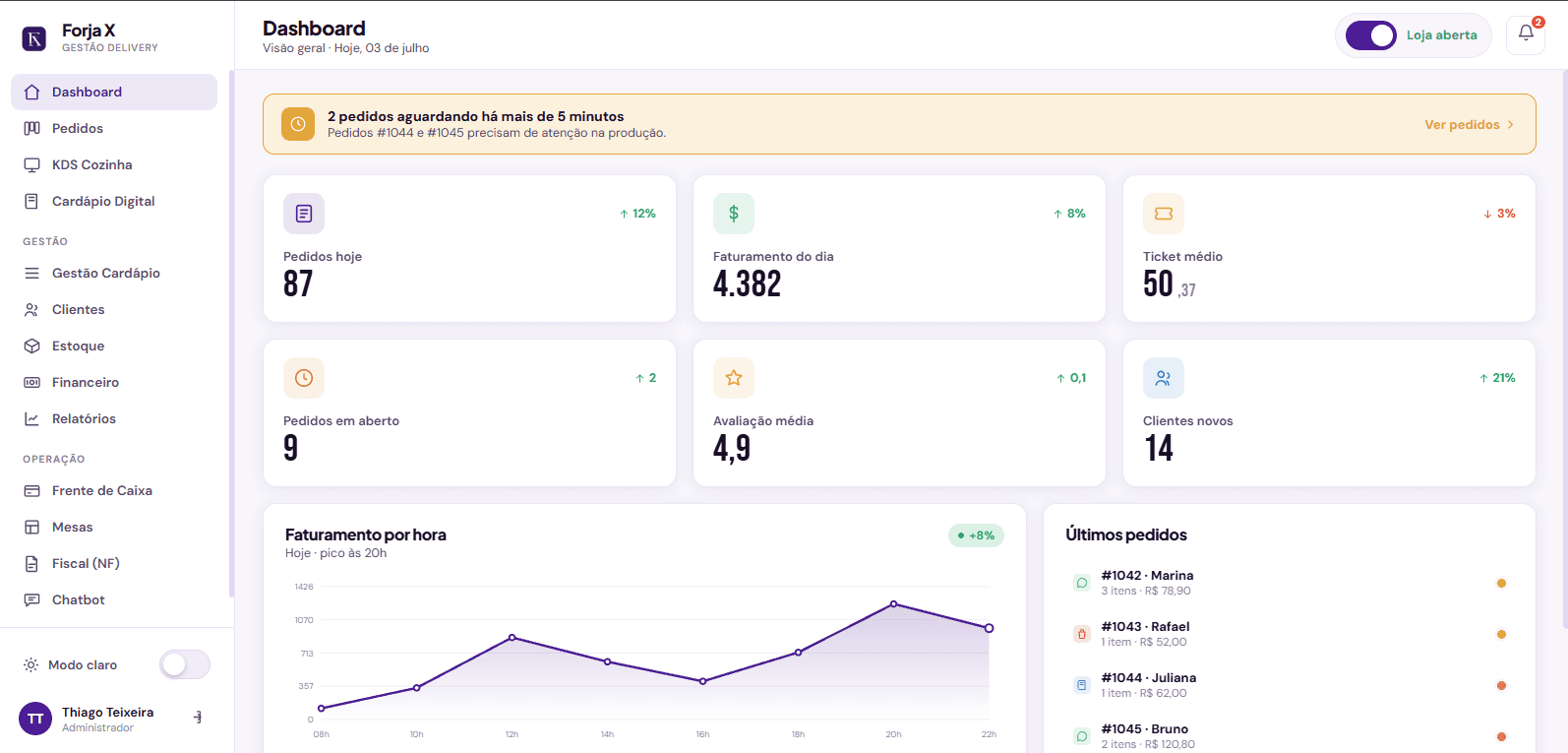
Task: Click the users icon on Clientes novos
Action: (x=1164, y=378)
